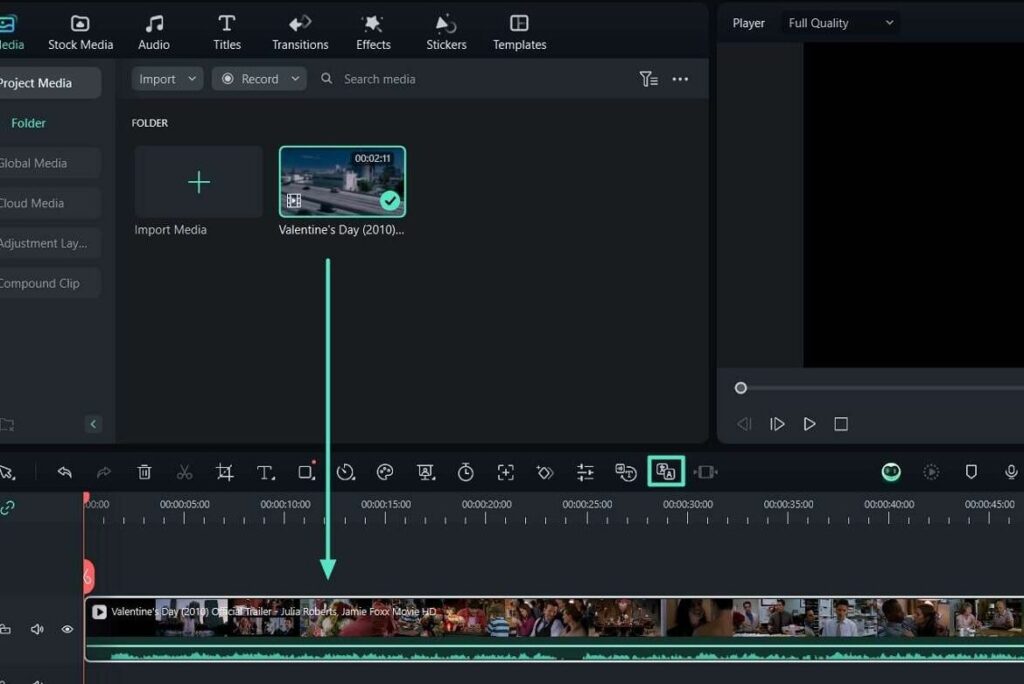Play from current frame in player
Image resolution: width=1024 pixels, height=684 pixels.
point(776,424)
